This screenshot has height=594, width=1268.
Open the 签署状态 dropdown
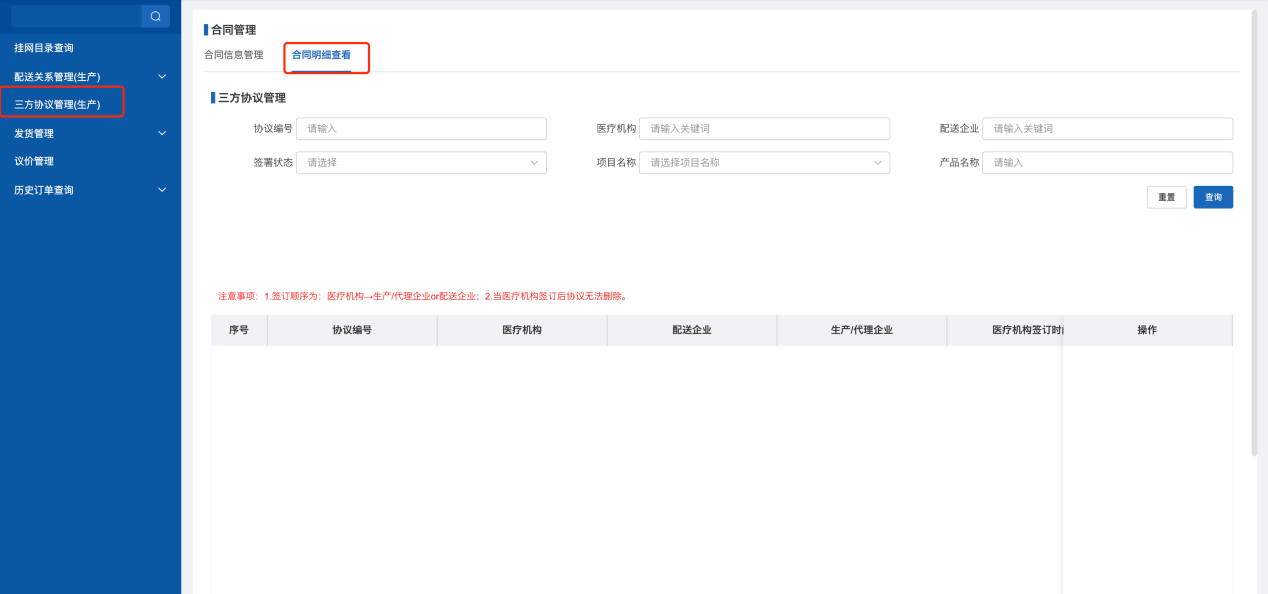(x=421, y=163)
